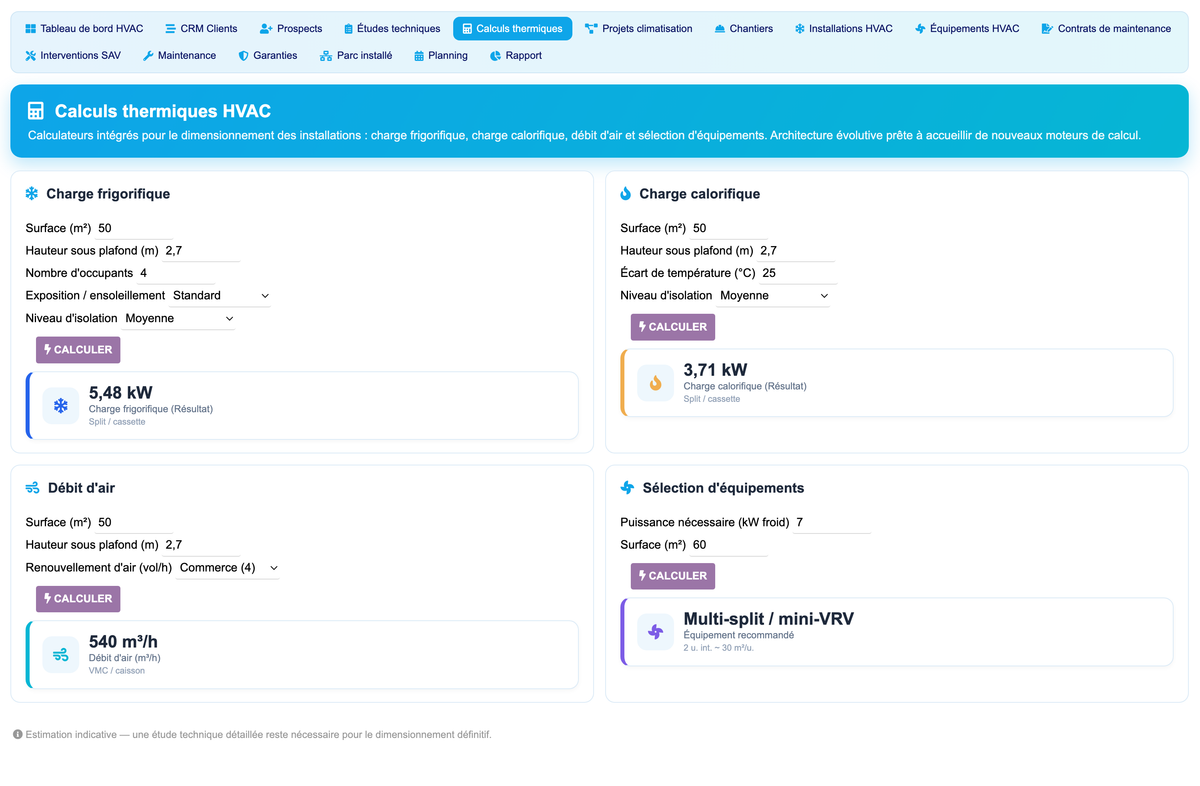
Task: Open Niveau d'isolation dropdown in Charge calorifique
Action: tap(774, 296)
